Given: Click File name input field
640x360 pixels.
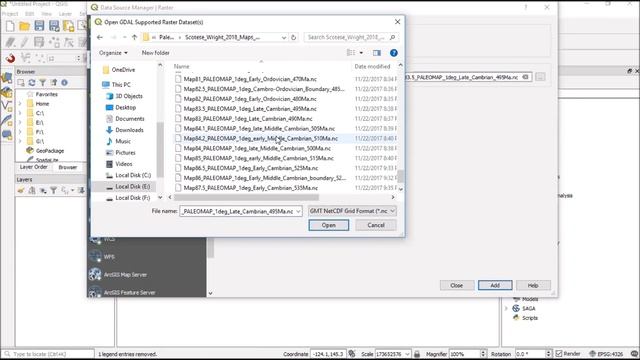Looking at the screenshot, I should (x=238, y=211).
